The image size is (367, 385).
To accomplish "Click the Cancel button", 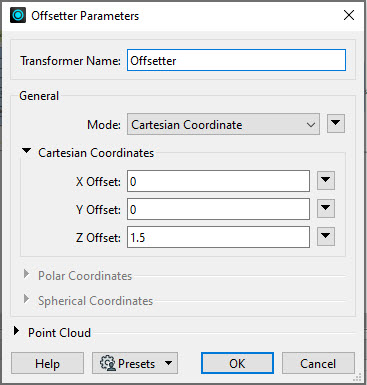I will (x=318, y=363).
